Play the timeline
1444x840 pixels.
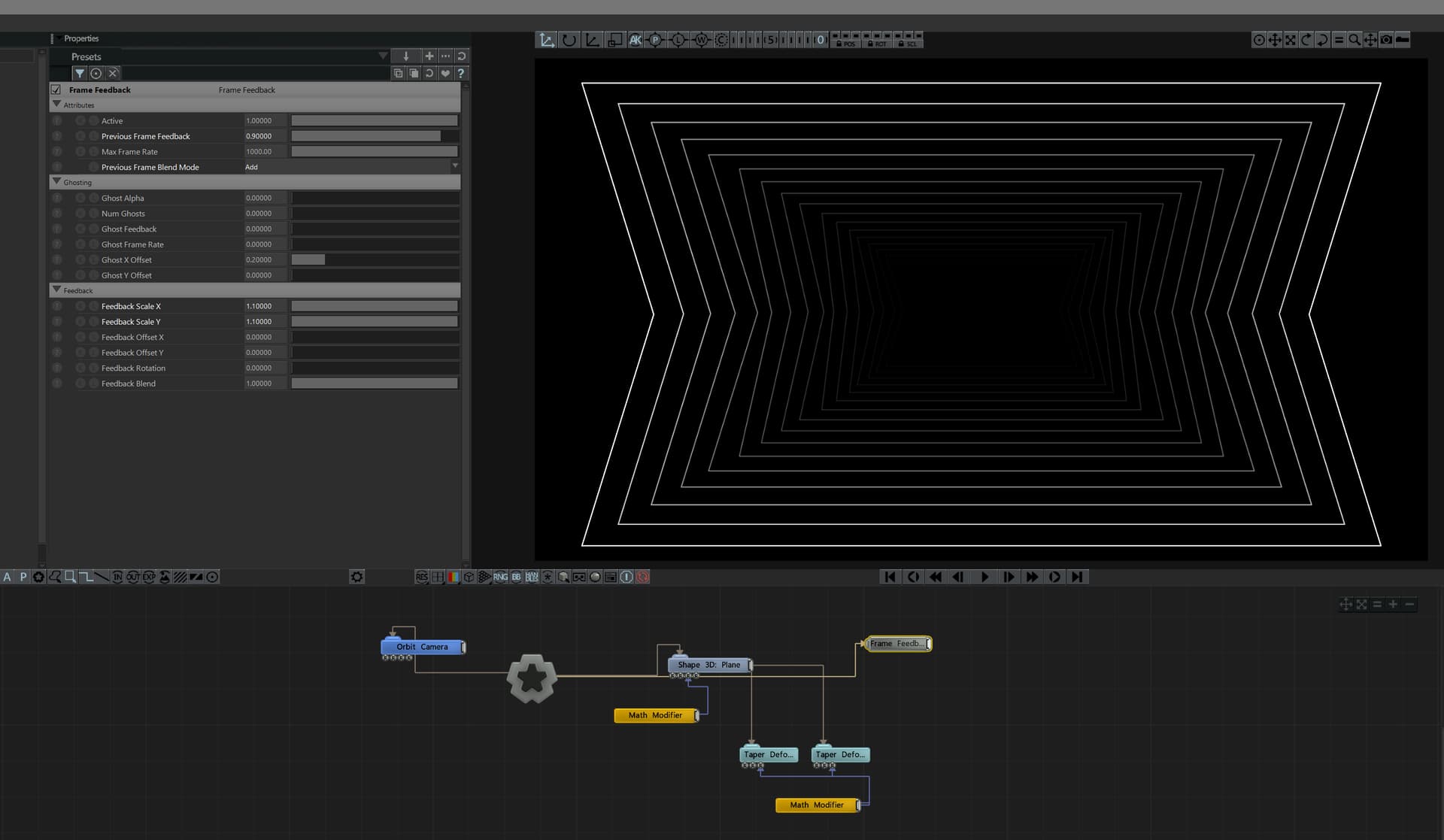984,577
